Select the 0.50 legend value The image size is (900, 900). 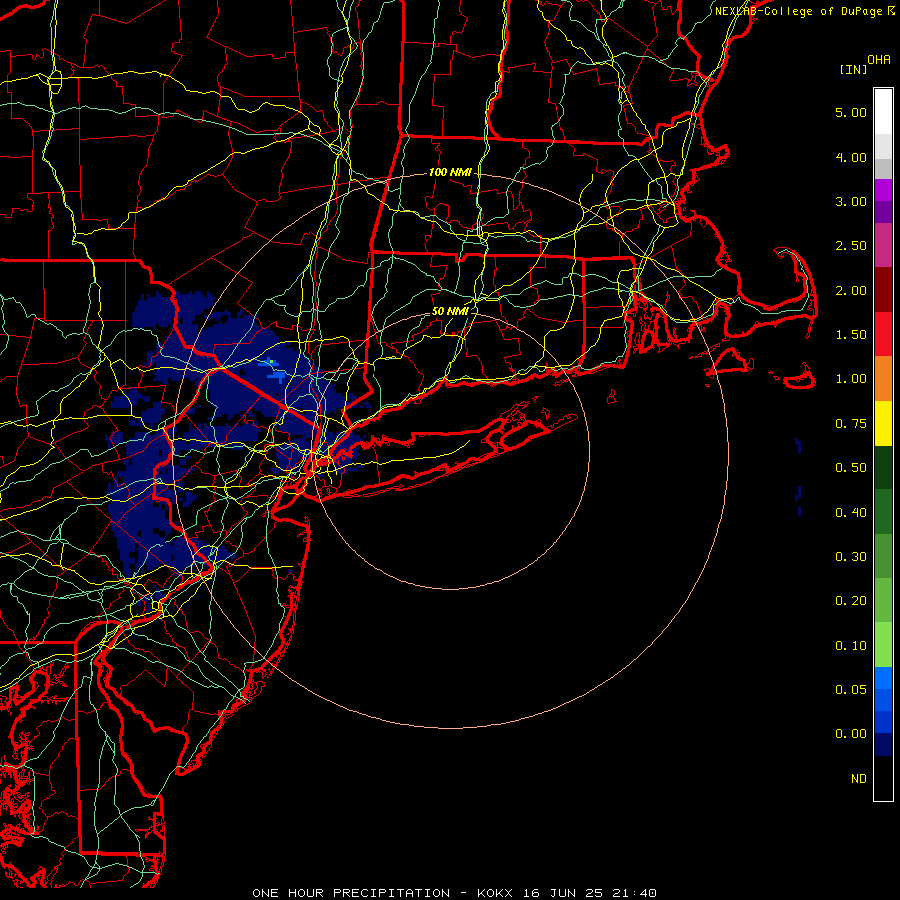[x=851, y=468]
